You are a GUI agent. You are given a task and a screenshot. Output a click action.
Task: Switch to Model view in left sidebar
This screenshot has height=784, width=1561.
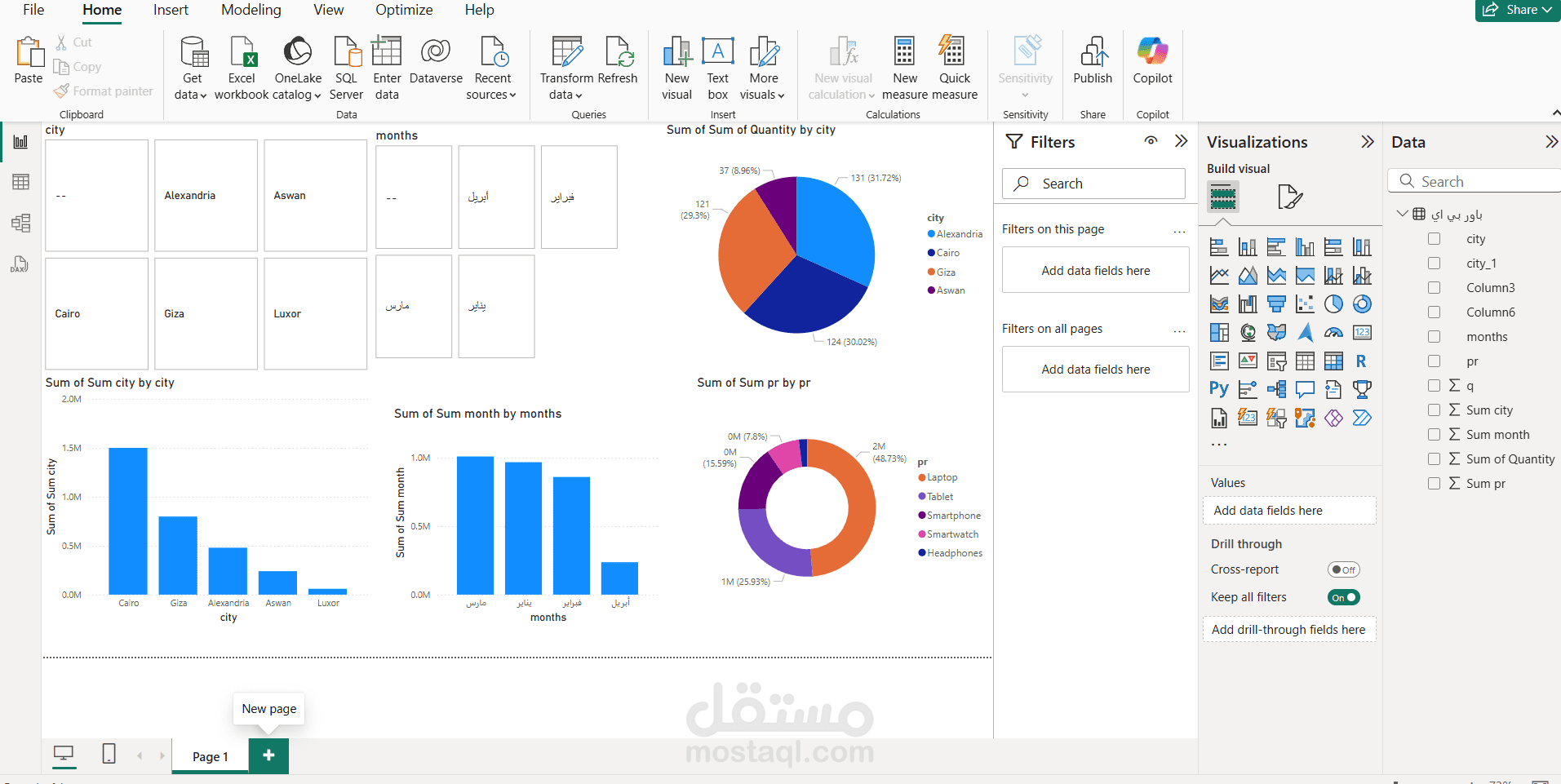click(21, 223)
